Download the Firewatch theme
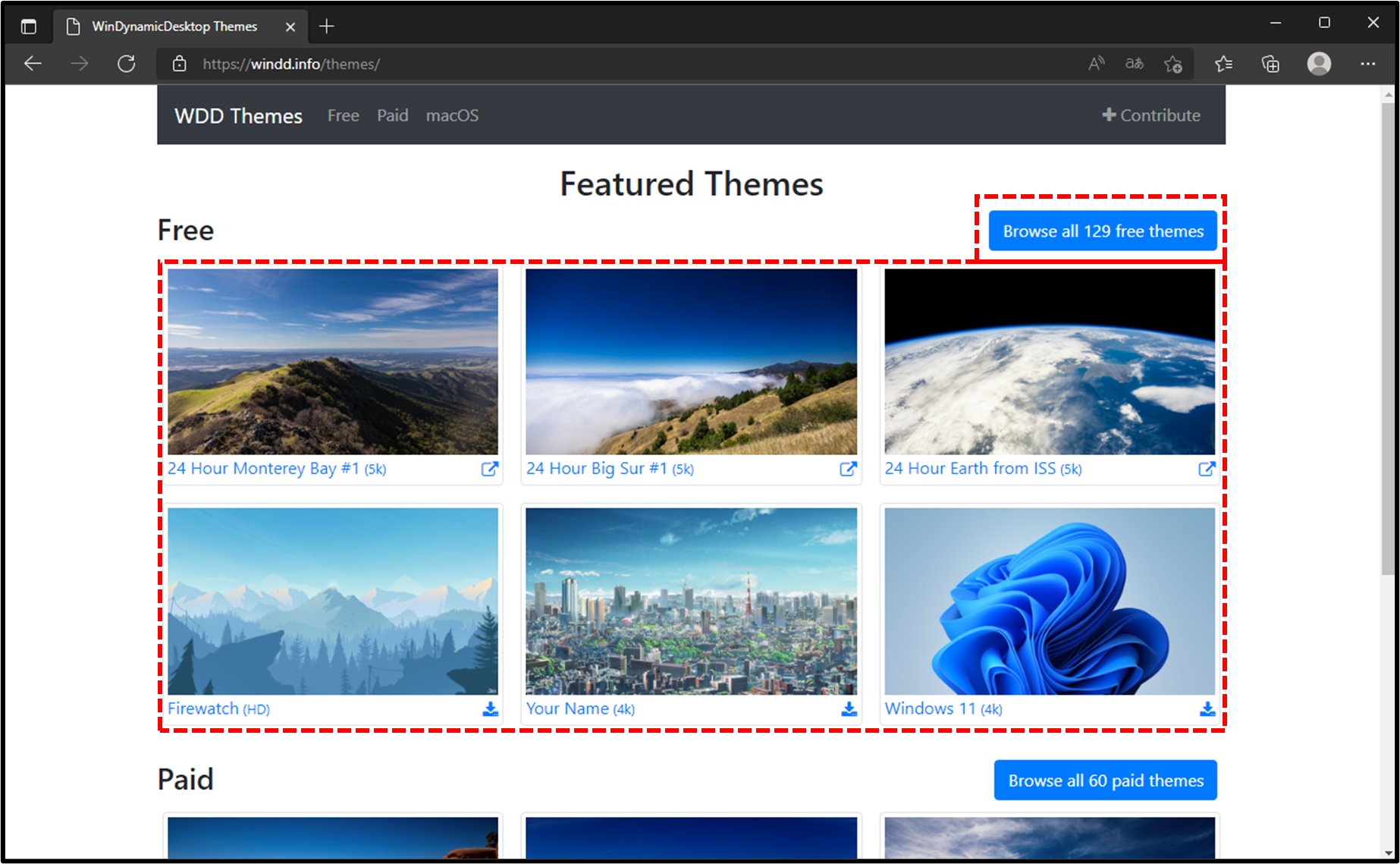1400x864 pixels. (491, 708)
